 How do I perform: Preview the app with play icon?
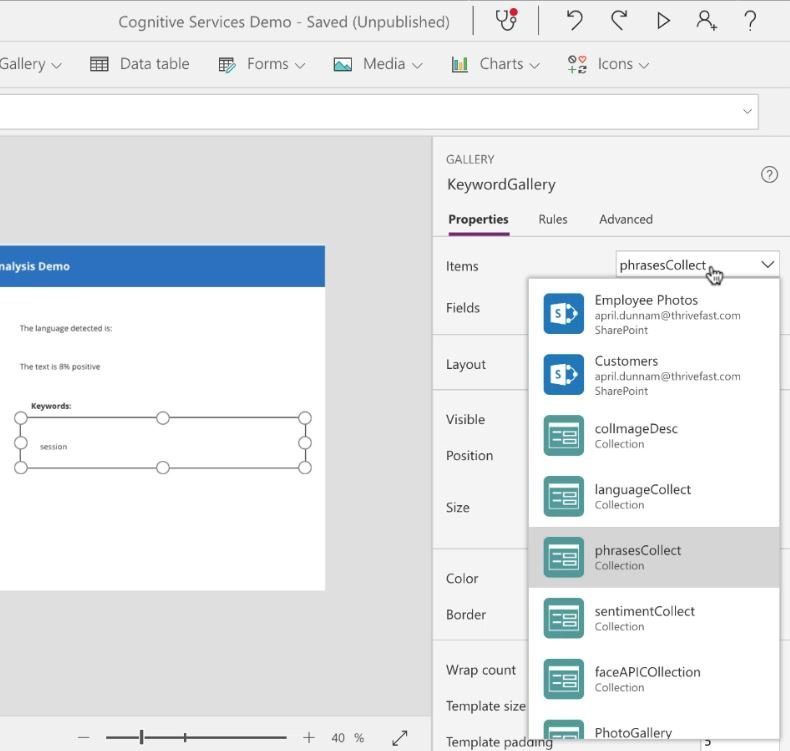point(663,21)
